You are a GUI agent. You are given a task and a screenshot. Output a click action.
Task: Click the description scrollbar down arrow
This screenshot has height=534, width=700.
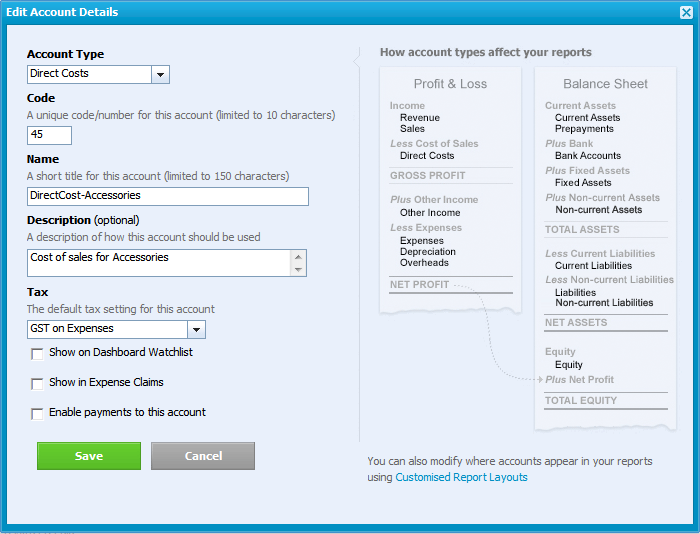tap(299, 270)
